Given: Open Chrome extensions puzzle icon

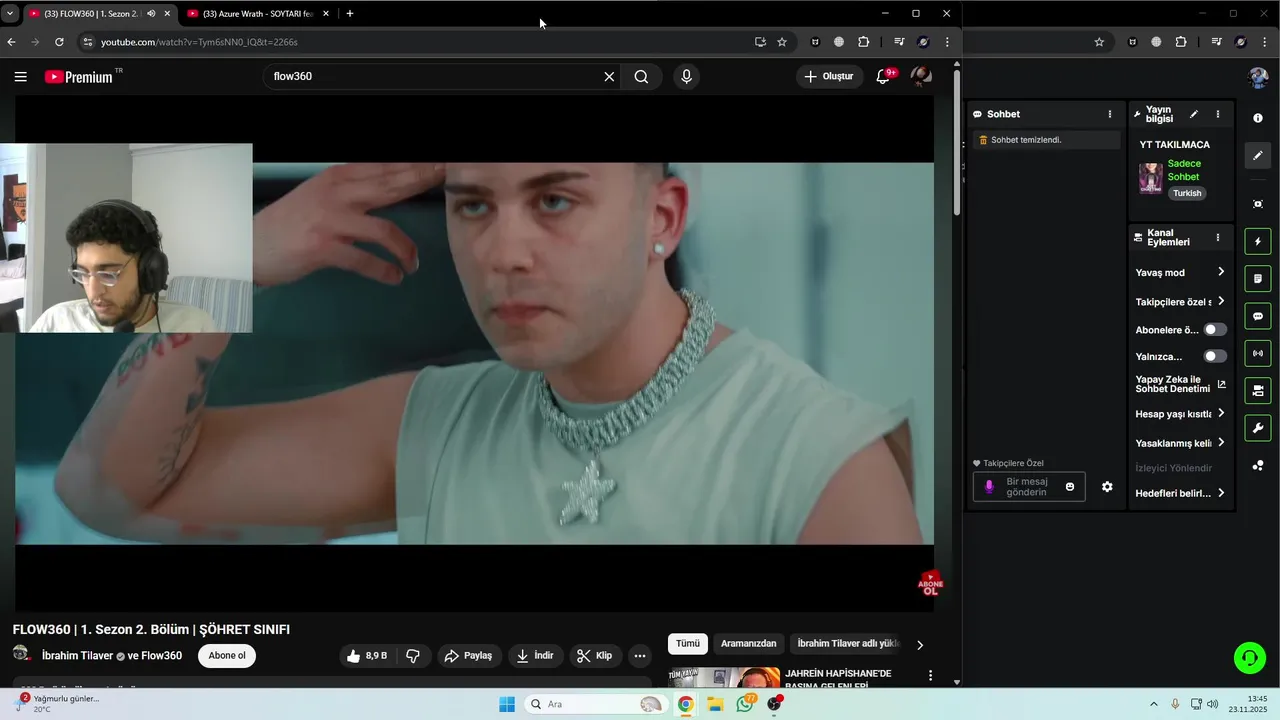Looking at the screenshot, I should [864, 42].
